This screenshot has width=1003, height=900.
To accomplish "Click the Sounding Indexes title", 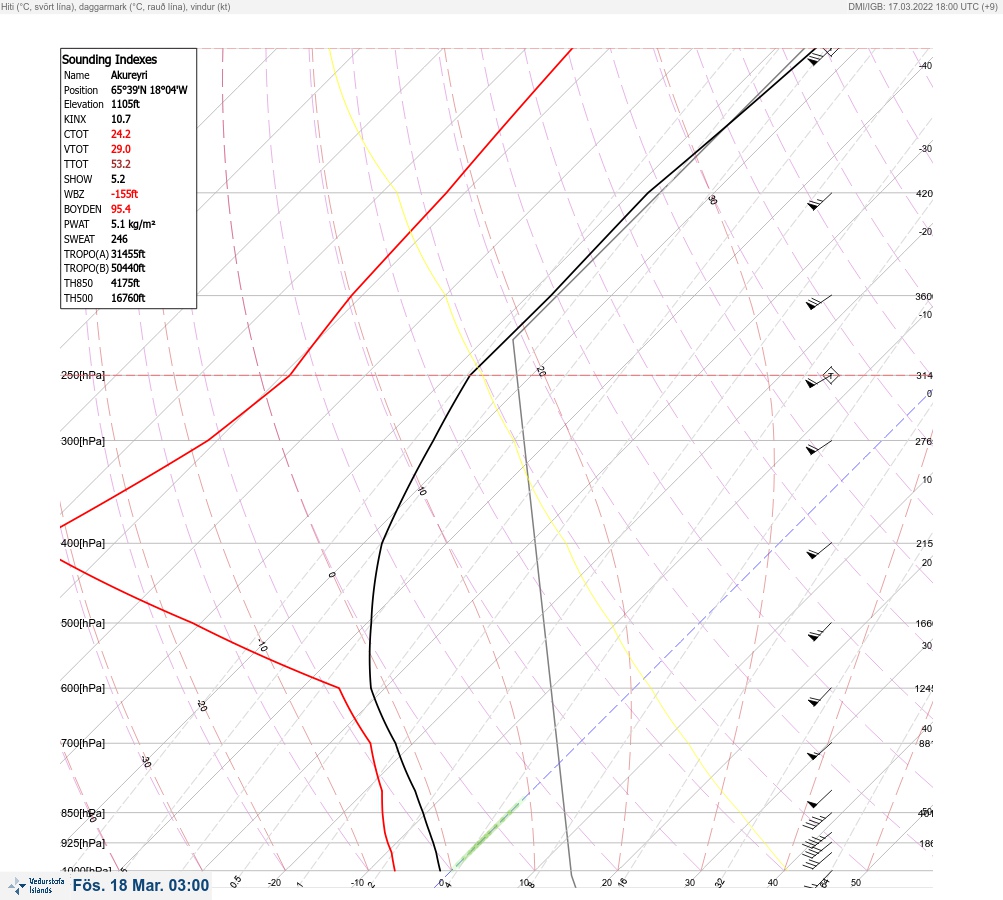I will (109, 59).
